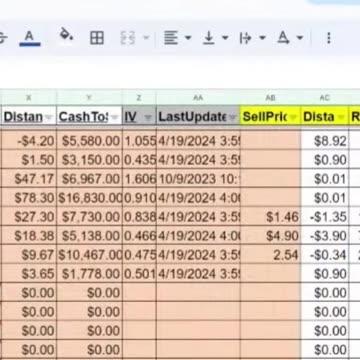Open filter dropdown on Distan header in column X
This screenshot has width=360, height=360.
pyautogui.click(x=49, y=117)
